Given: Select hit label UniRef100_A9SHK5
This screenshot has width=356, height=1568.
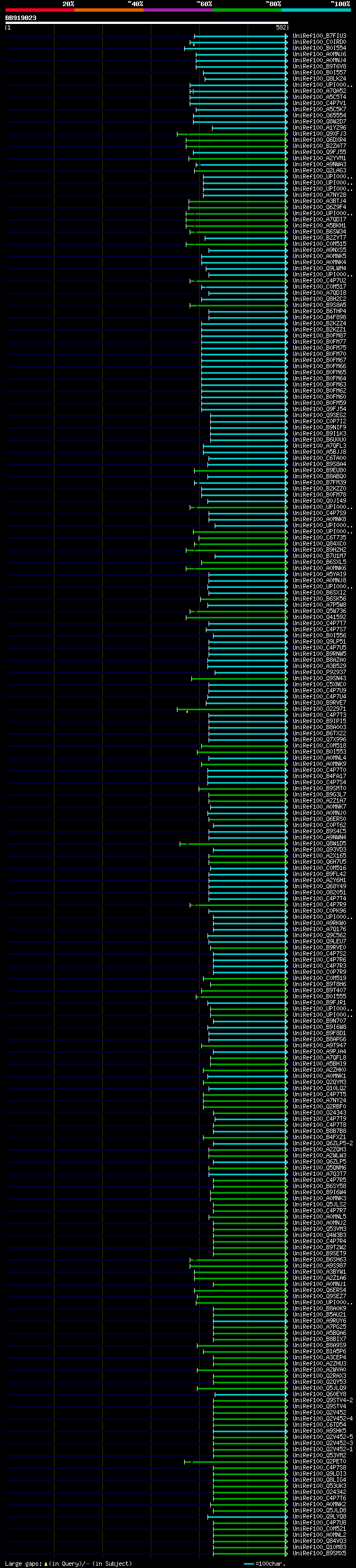Looking at the screenshot, I should tap(319, 1431).
